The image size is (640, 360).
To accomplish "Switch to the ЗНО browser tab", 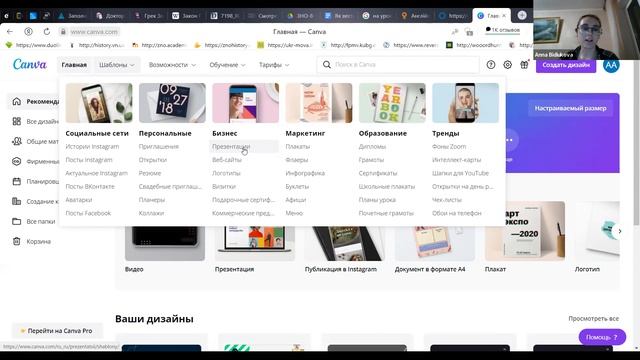I will point(300,16).
